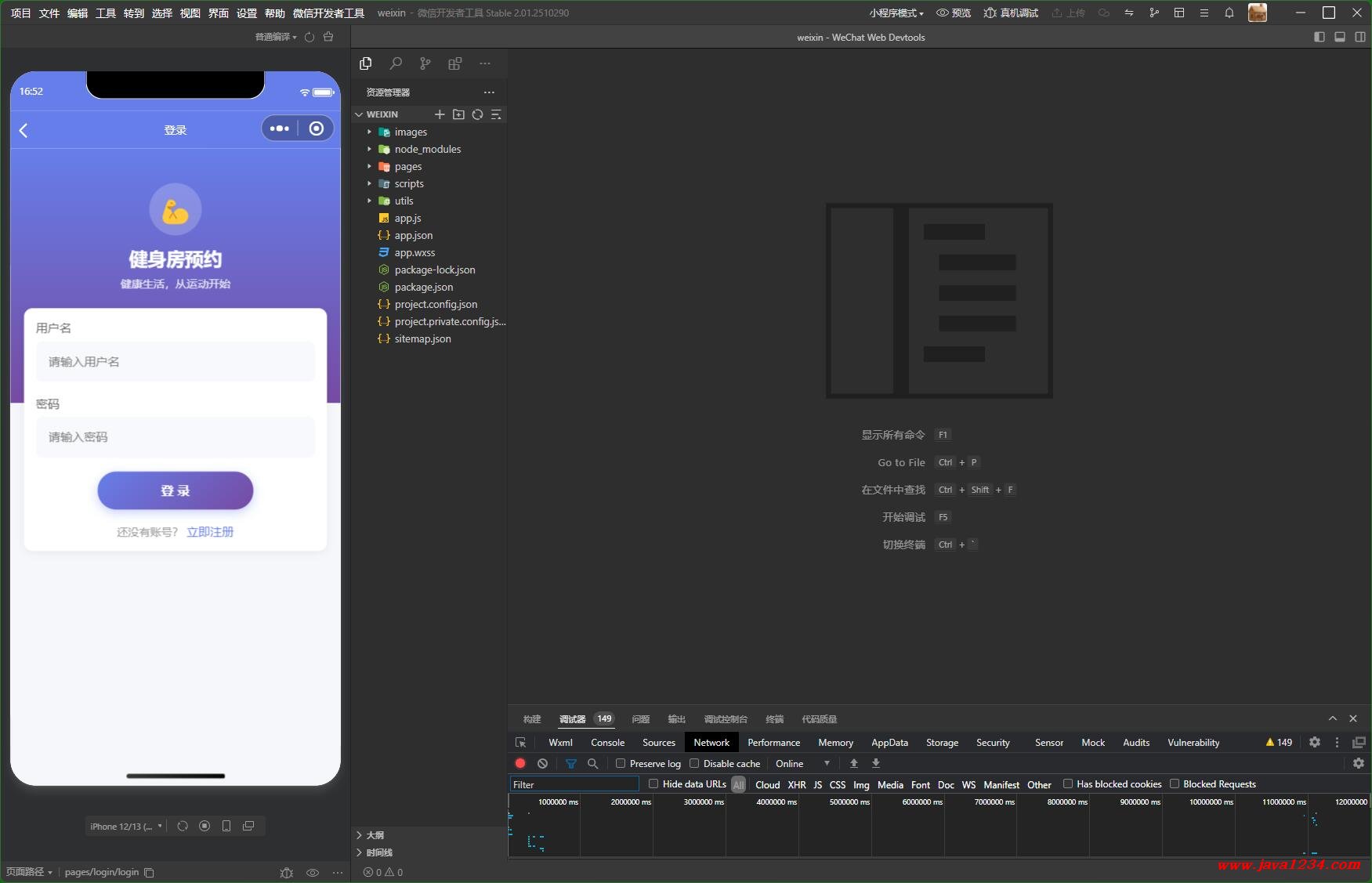Image resolution: width=1372 pixels, height=883 pixels.
Task: Open DevTools settings gear
Action: (1315, 742)
